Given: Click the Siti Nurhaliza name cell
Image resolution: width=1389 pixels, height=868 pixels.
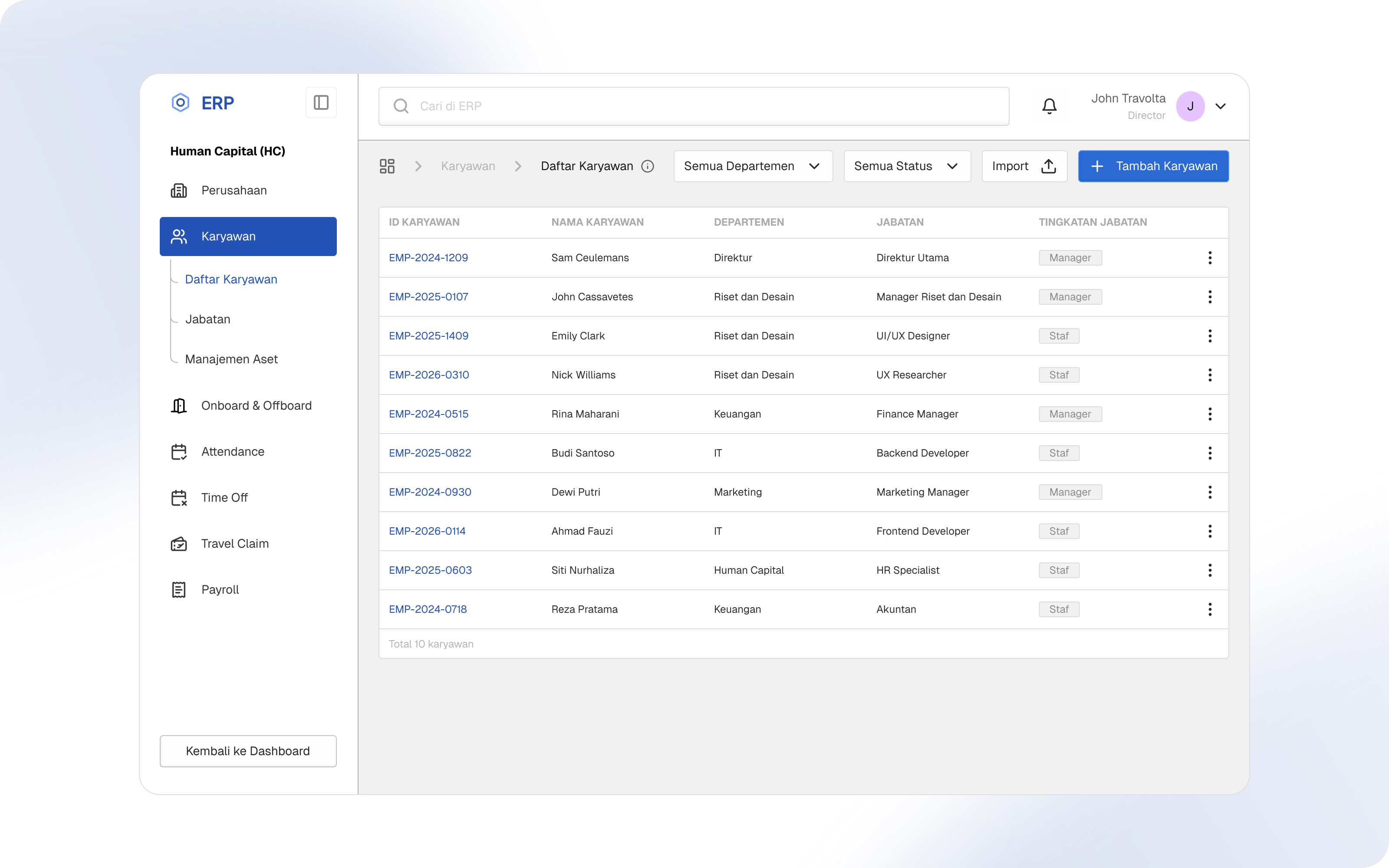Looking at the screenshot, I should (x=583, y=570).
